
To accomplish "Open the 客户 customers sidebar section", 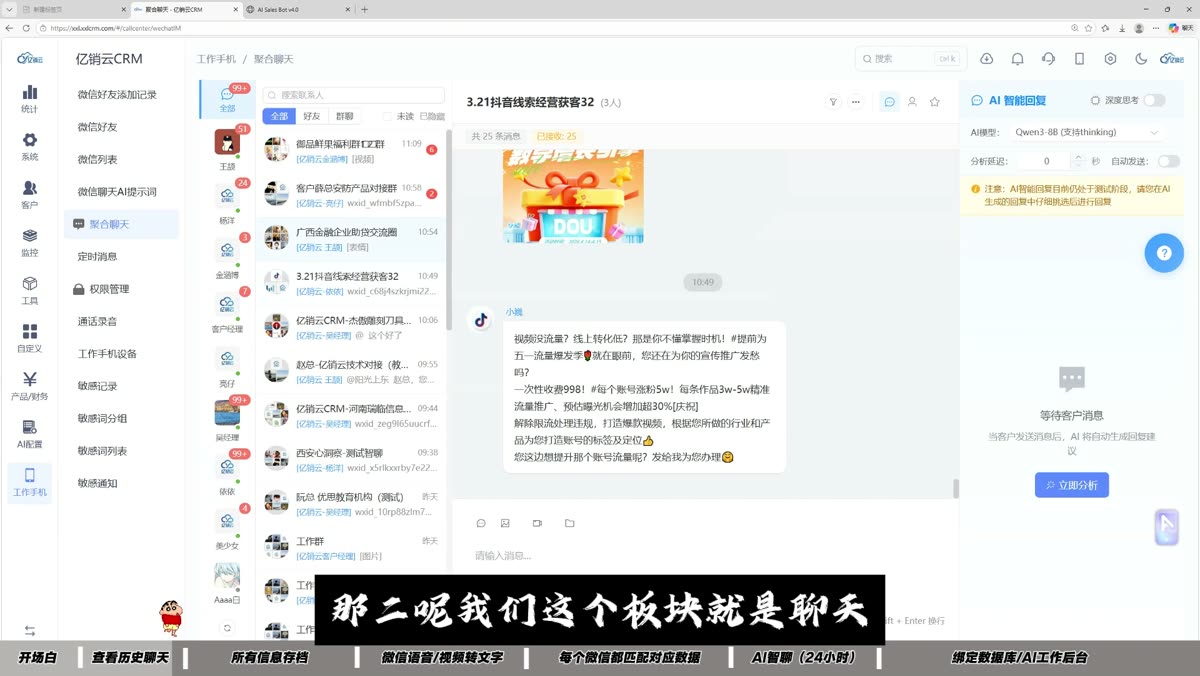I will pyautogui.click(x=30, y=194).
